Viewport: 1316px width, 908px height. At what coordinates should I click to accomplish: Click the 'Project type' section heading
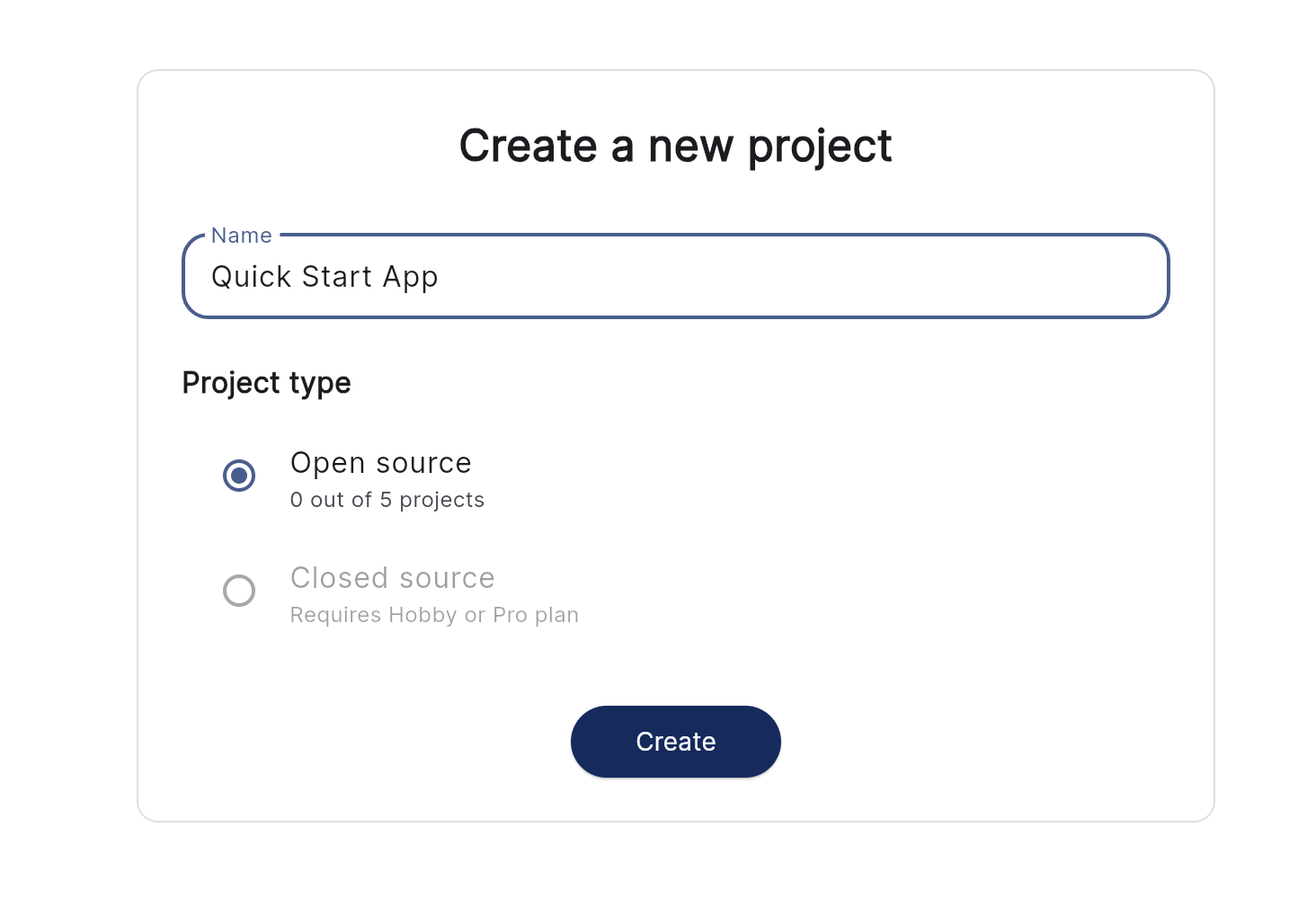coord(266,382)
